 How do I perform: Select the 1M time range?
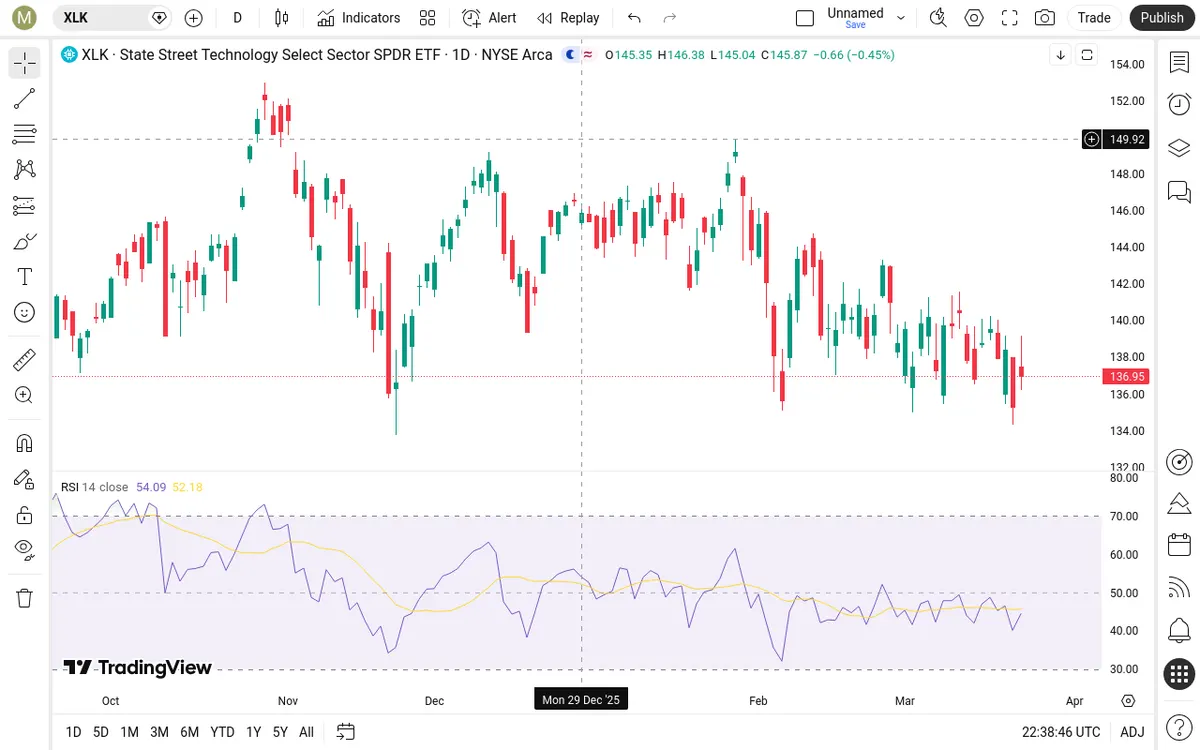coord(129,732)
